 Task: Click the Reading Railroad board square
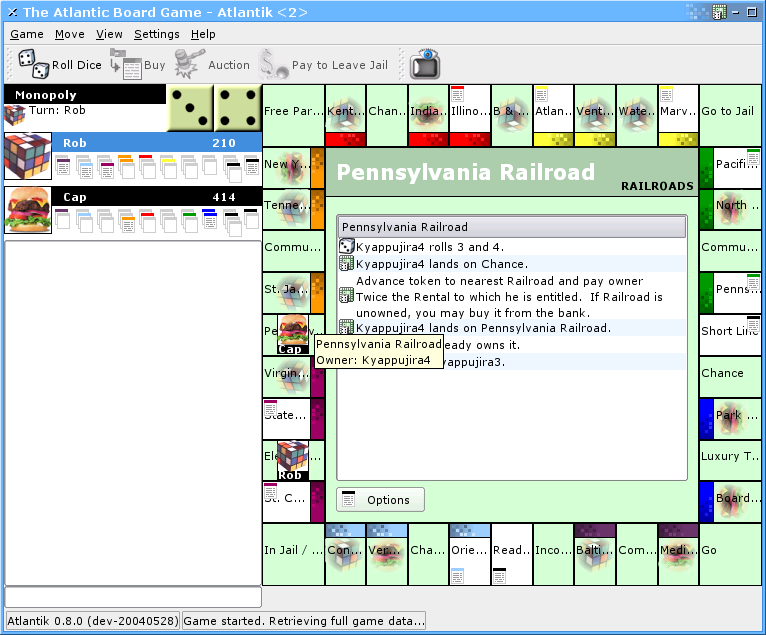(511, 554)
